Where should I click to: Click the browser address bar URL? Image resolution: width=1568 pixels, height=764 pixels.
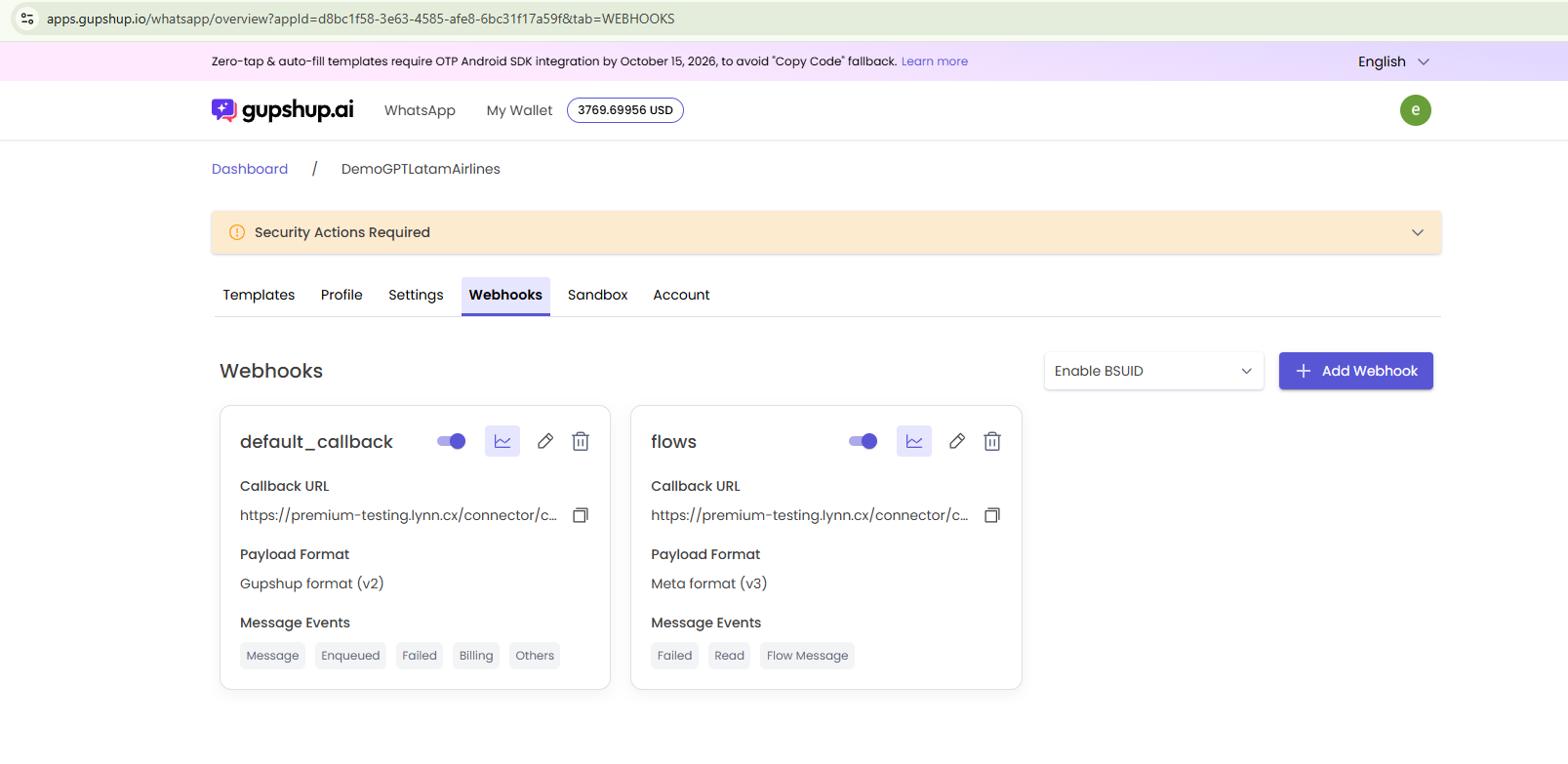click(x=361, y=19)
